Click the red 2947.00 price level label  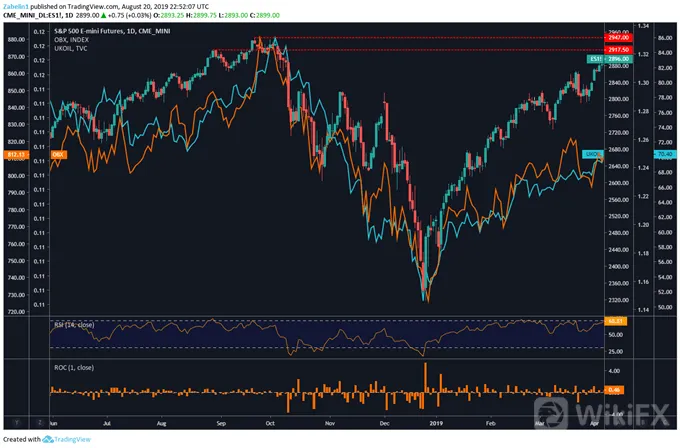click(x=618, y=38)
